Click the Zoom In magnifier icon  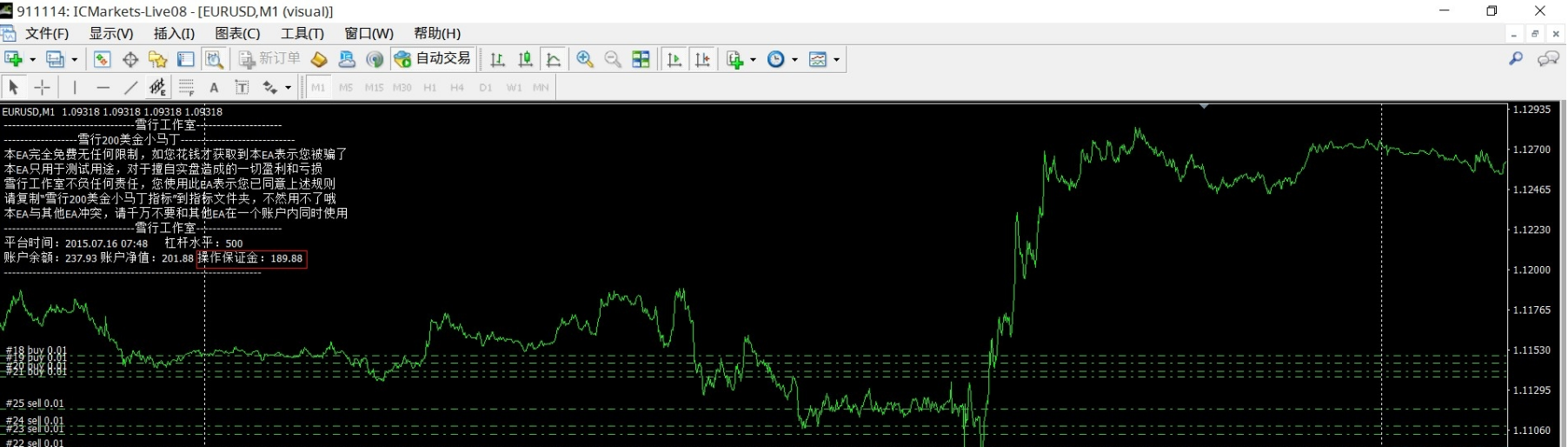pos(585,59)
